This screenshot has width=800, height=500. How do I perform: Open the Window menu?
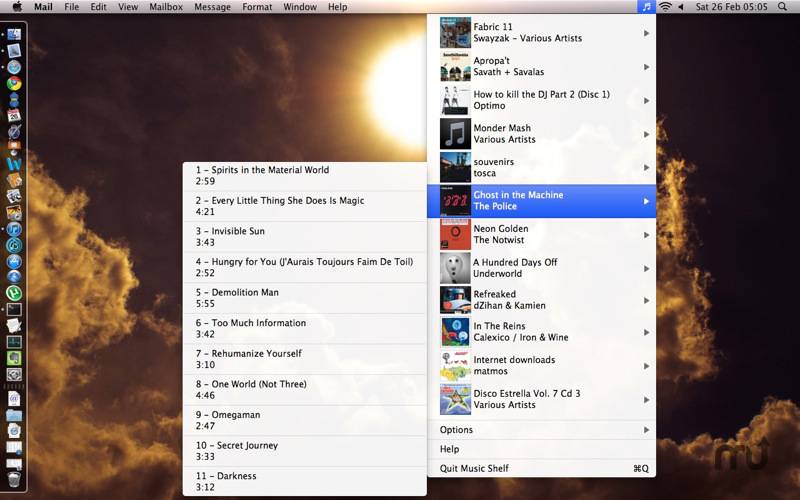pos(299,7)
